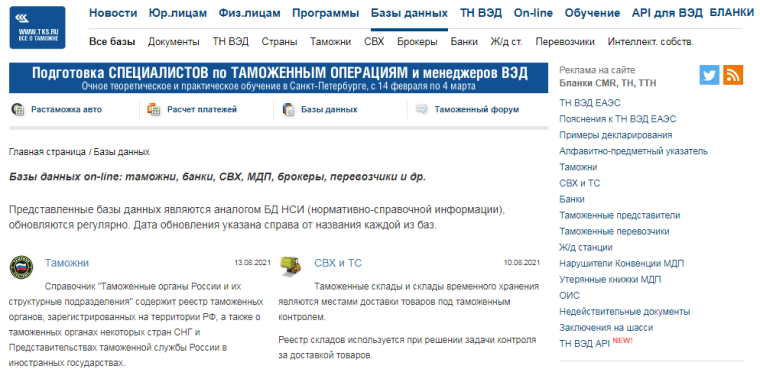Open ТН ВЭД API sidebar link
Image resolution: width=760 pixels, height=369 pixels.
(x=584, y=343)
